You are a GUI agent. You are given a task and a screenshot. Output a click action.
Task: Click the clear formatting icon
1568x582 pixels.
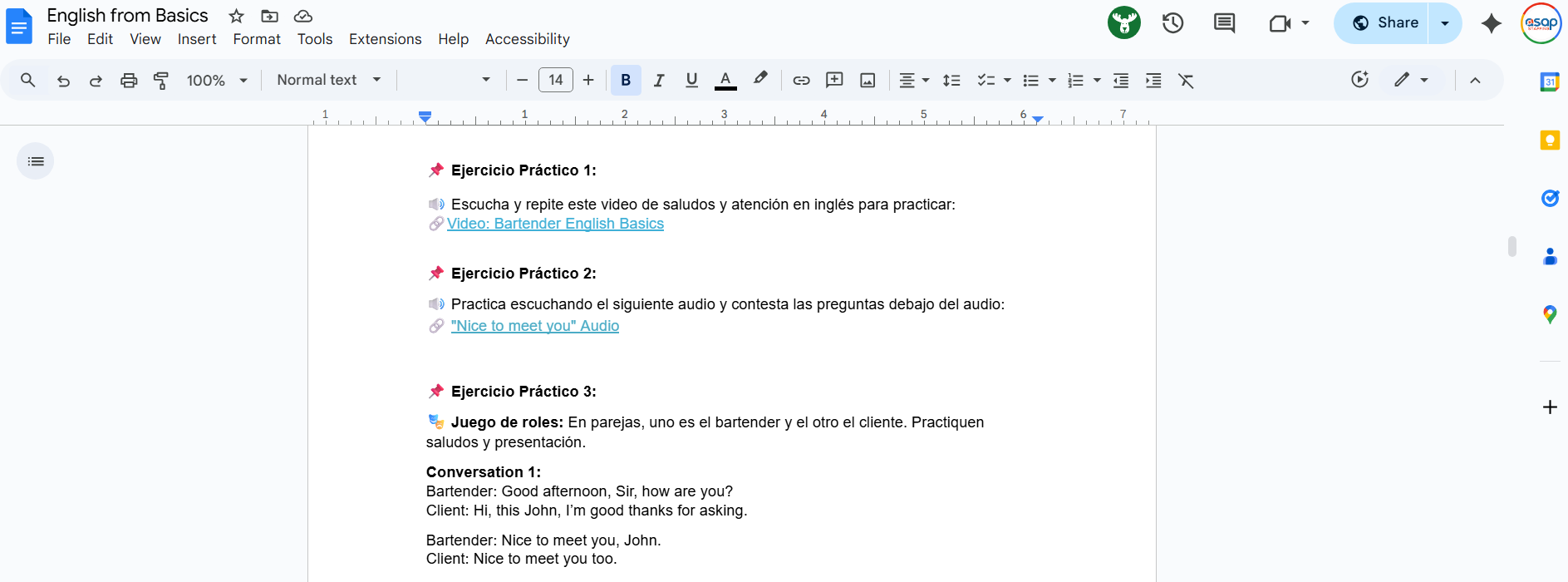tap(1186, 81)
